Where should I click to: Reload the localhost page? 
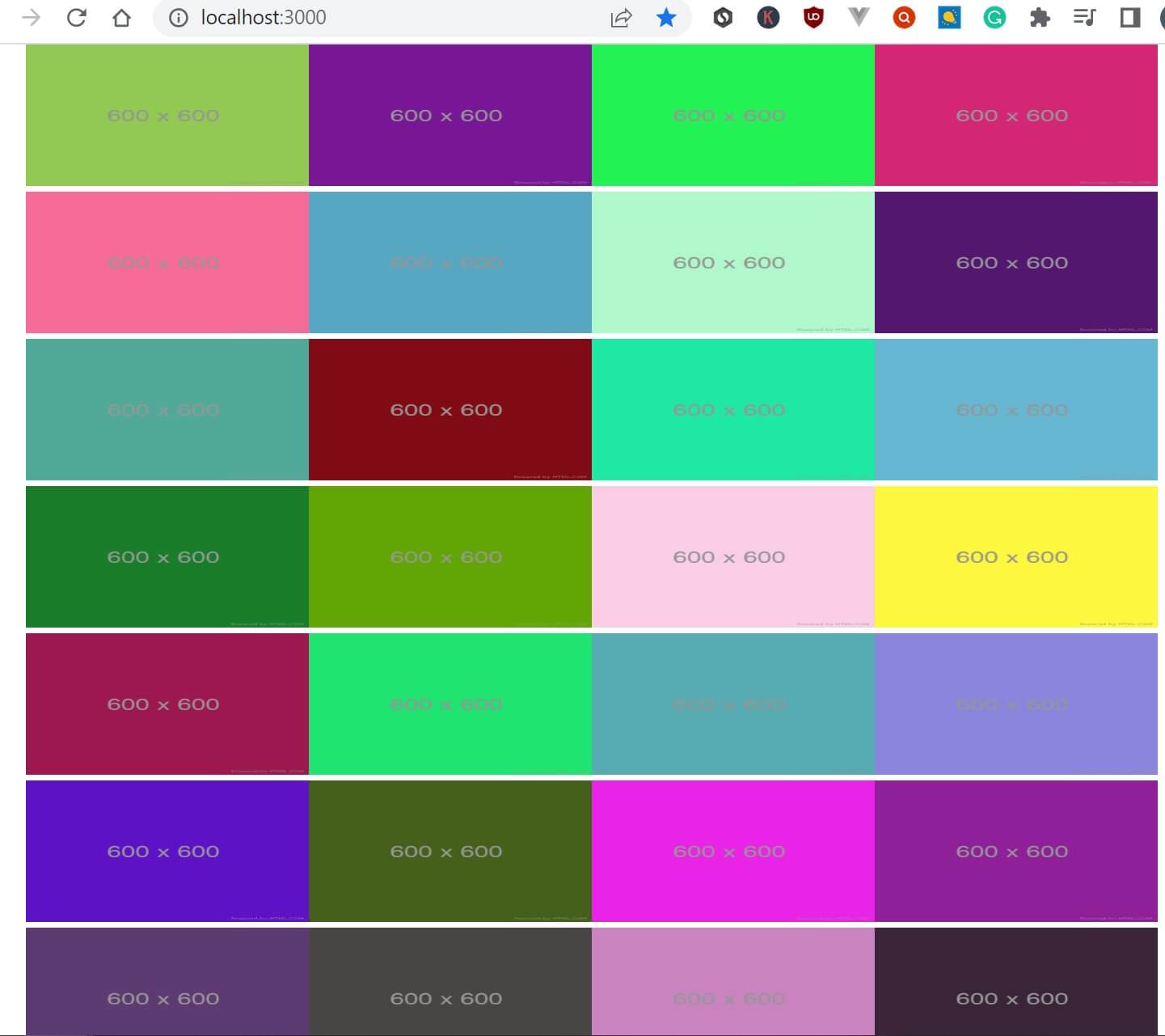coord(77,17)
